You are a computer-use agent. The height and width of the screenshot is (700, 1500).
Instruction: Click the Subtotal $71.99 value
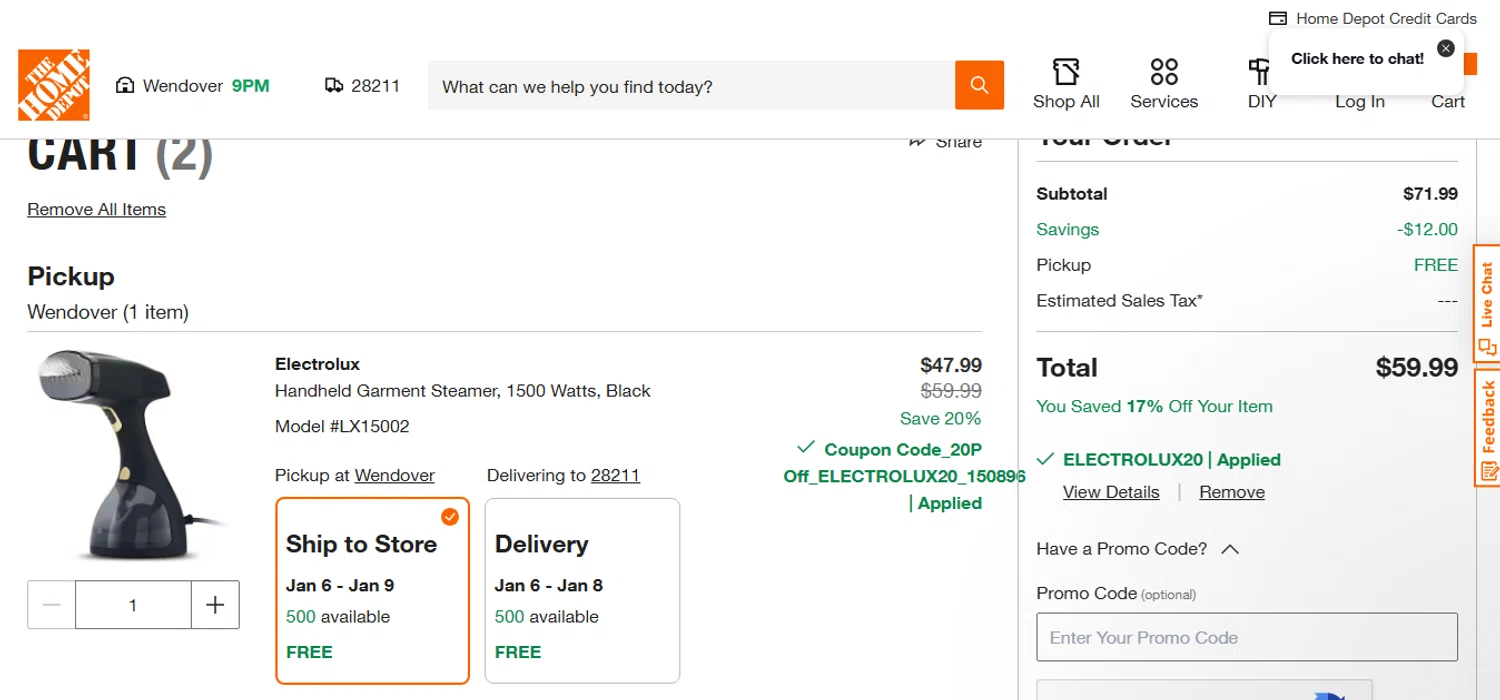click(1430, 194)
